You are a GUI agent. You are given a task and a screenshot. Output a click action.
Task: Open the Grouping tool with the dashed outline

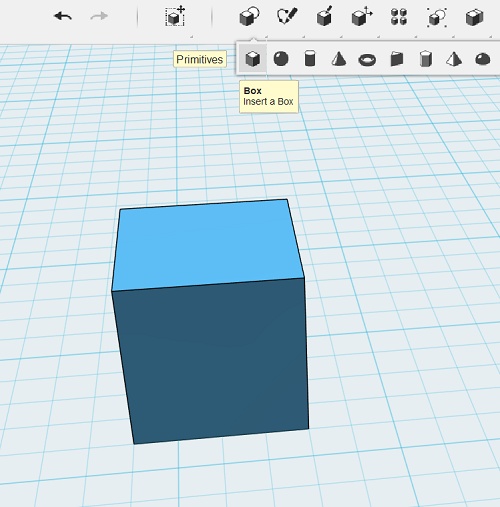(437, 17)
